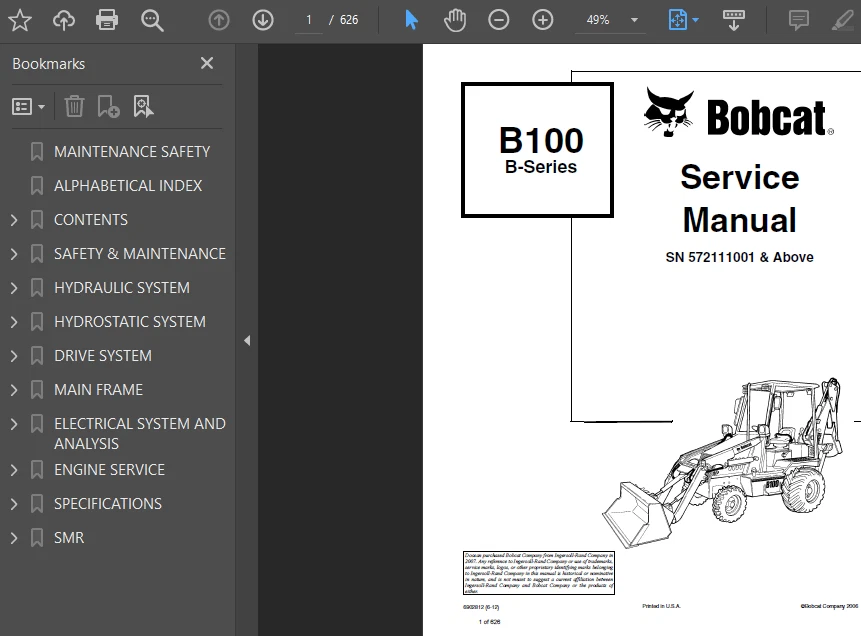Screen dimensions: 861x636
Task: Expand the HYDRAULIC SYSTEM bookmark
Action: (x=14, y=287)
